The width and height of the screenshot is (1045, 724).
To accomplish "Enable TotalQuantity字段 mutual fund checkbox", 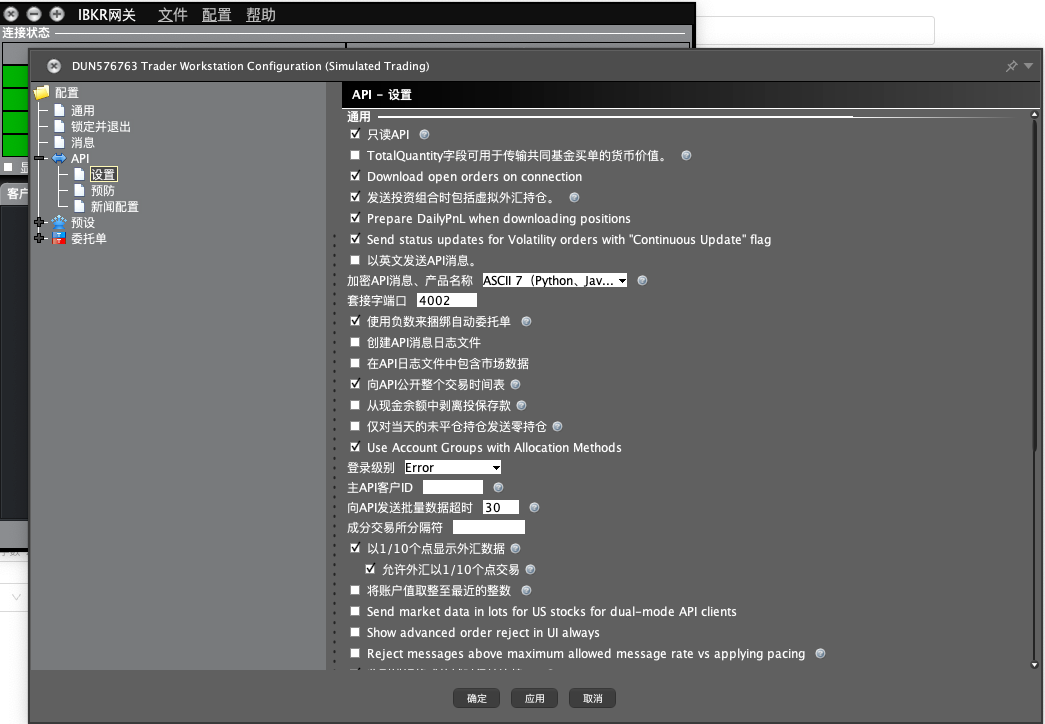I will click(355, 155).
